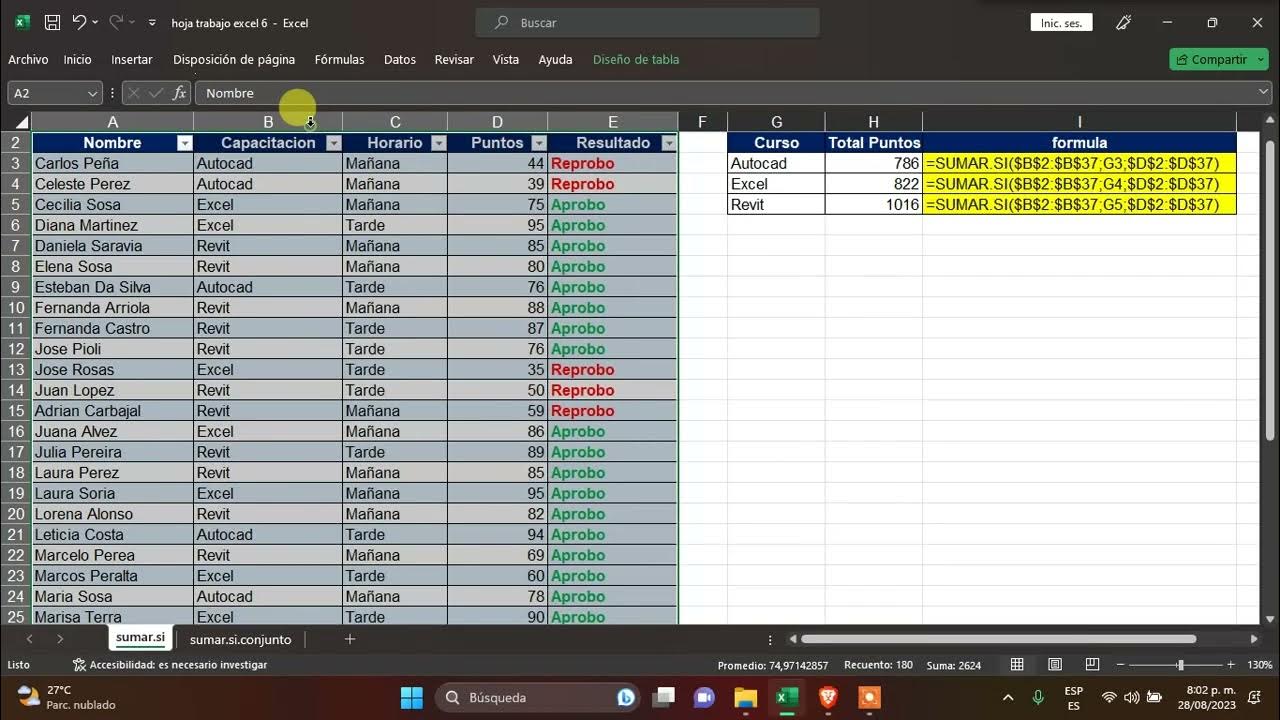The height and width of the screenshot is (720, 1280).
Task: Click cell H3 with value 786
Action: point(874,163)
